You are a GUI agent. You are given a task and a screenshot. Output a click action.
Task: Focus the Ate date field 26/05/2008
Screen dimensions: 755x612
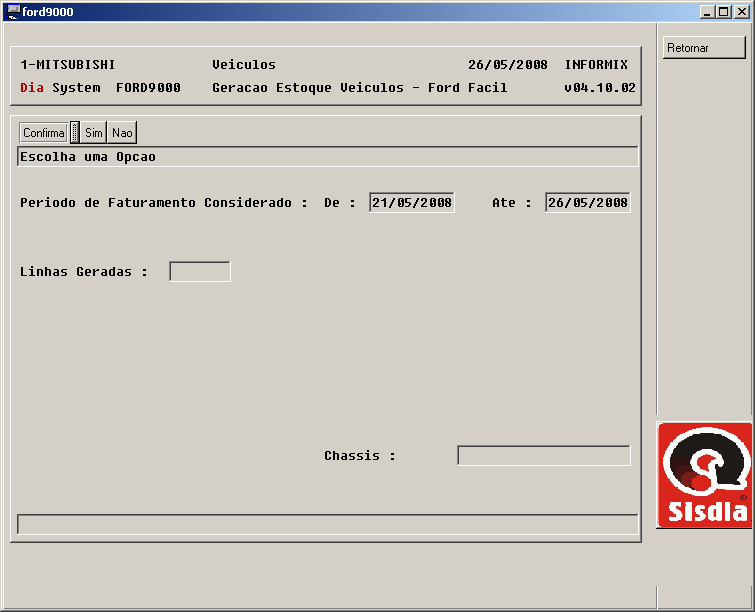point(587,202)
